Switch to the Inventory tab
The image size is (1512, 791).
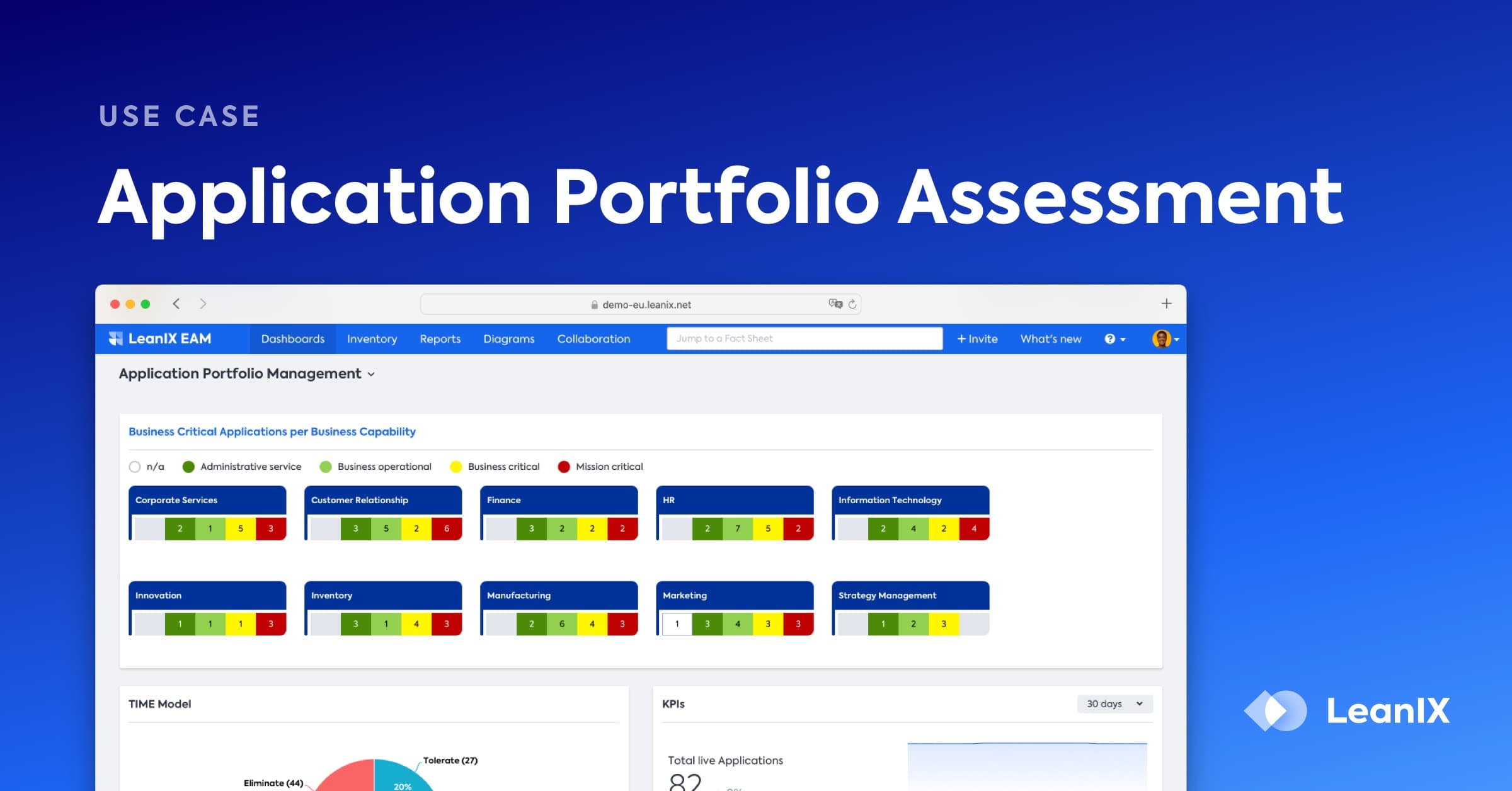point(372,338)
